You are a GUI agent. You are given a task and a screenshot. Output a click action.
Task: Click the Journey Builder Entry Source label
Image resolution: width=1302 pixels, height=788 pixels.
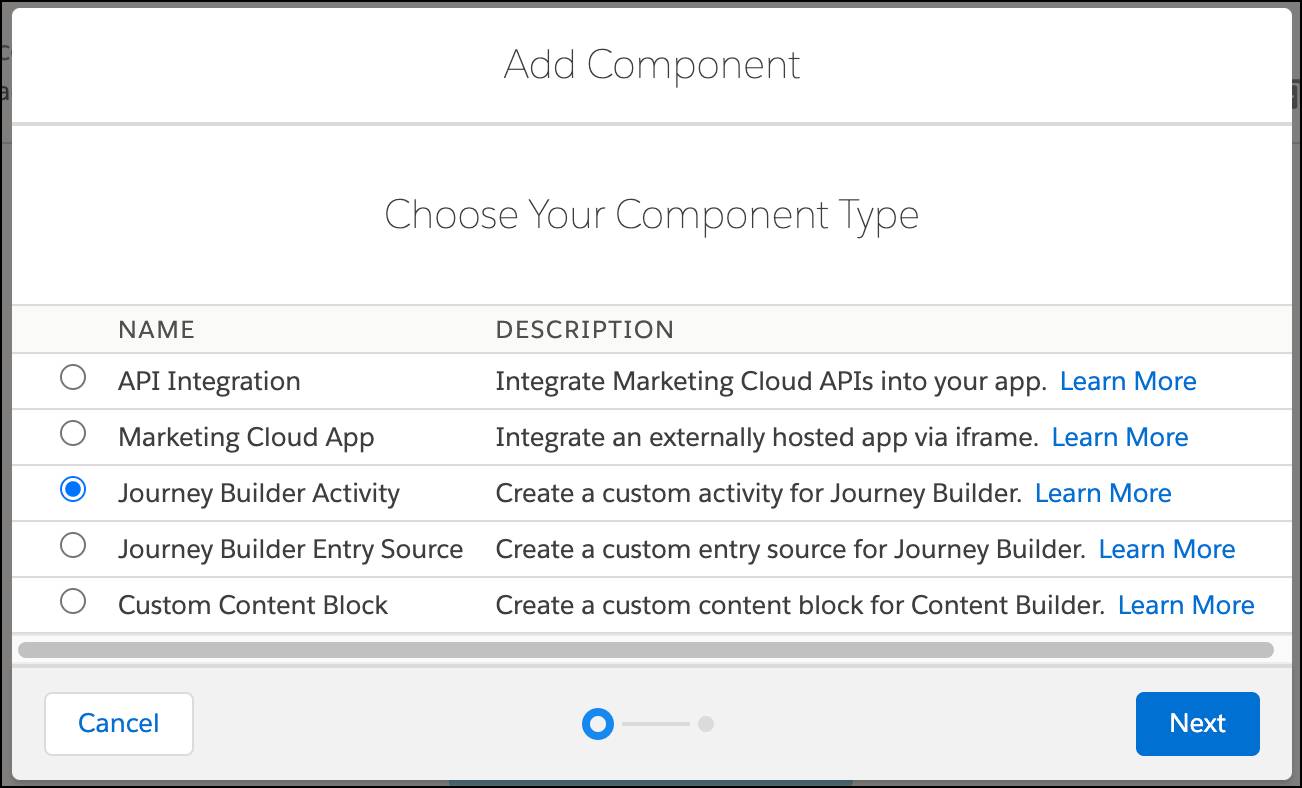coord(290,549)
